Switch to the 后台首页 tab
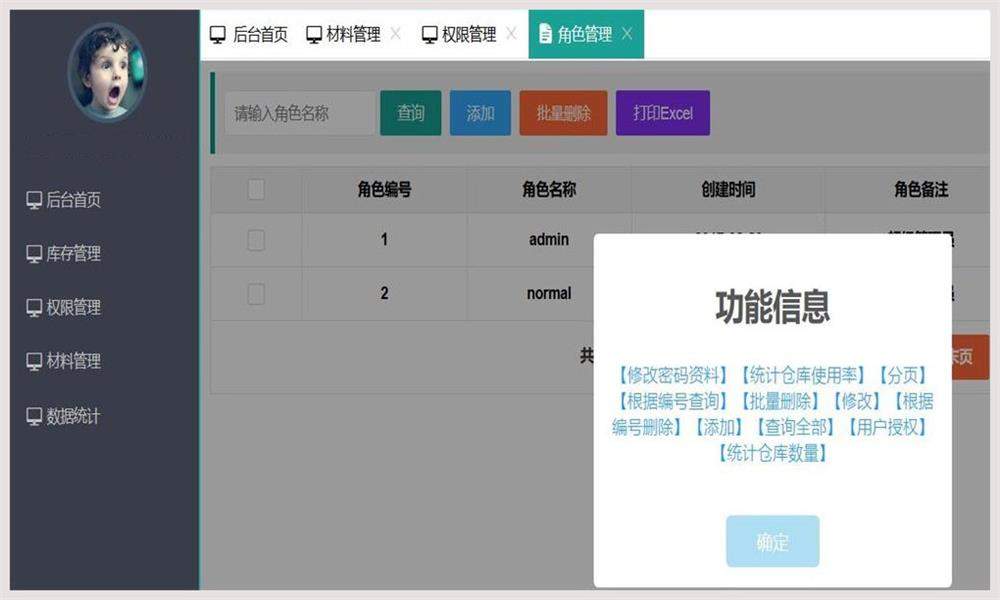 pos(247,33)
